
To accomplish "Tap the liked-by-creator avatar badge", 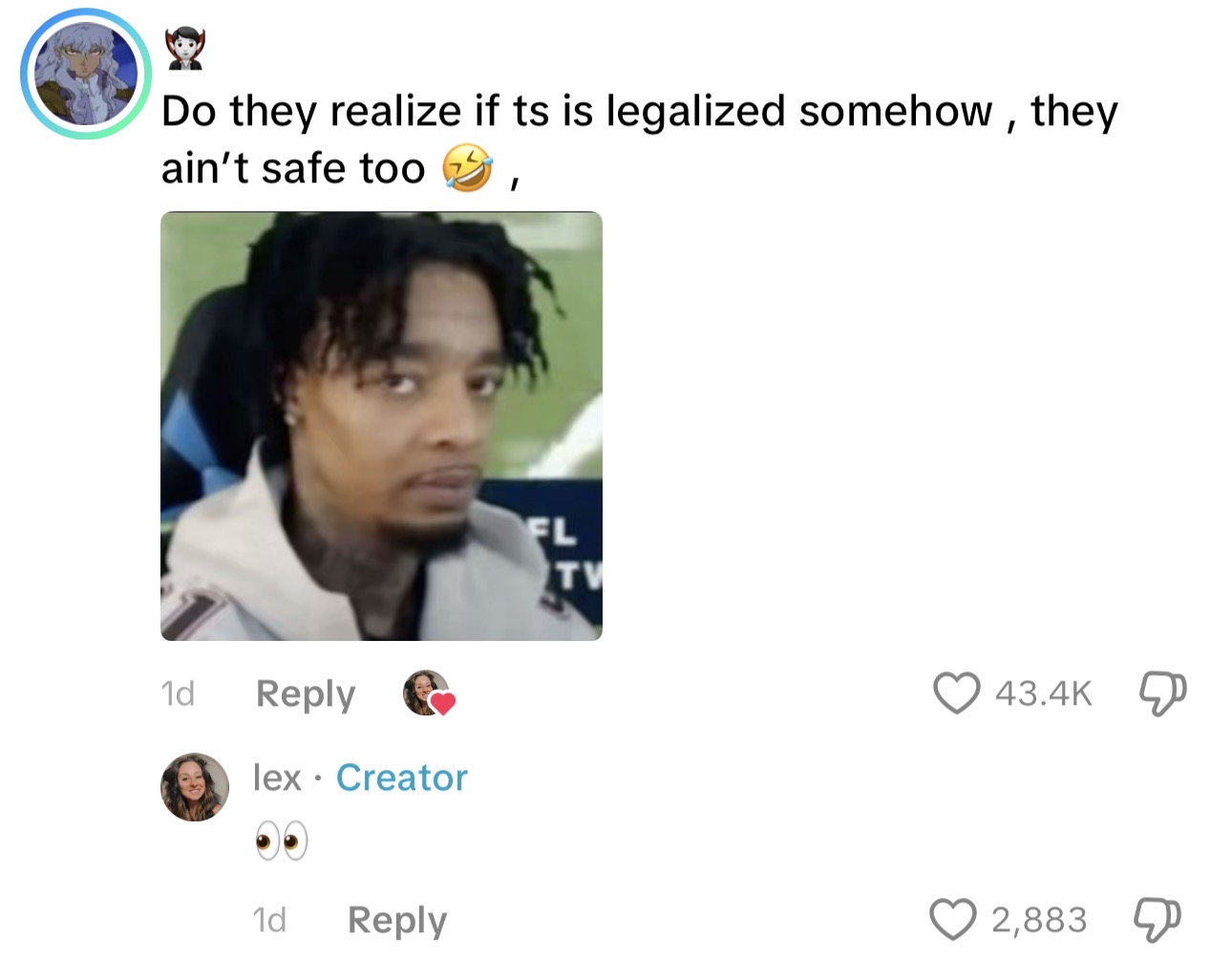I will pyautogui.click(x=428, y=693).
